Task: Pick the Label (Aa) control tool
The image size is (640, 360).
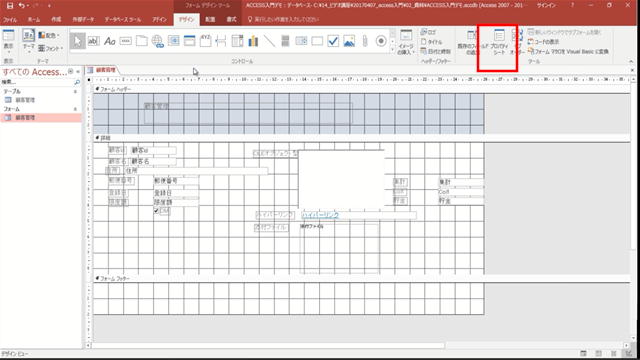Action: pos(109,41)
